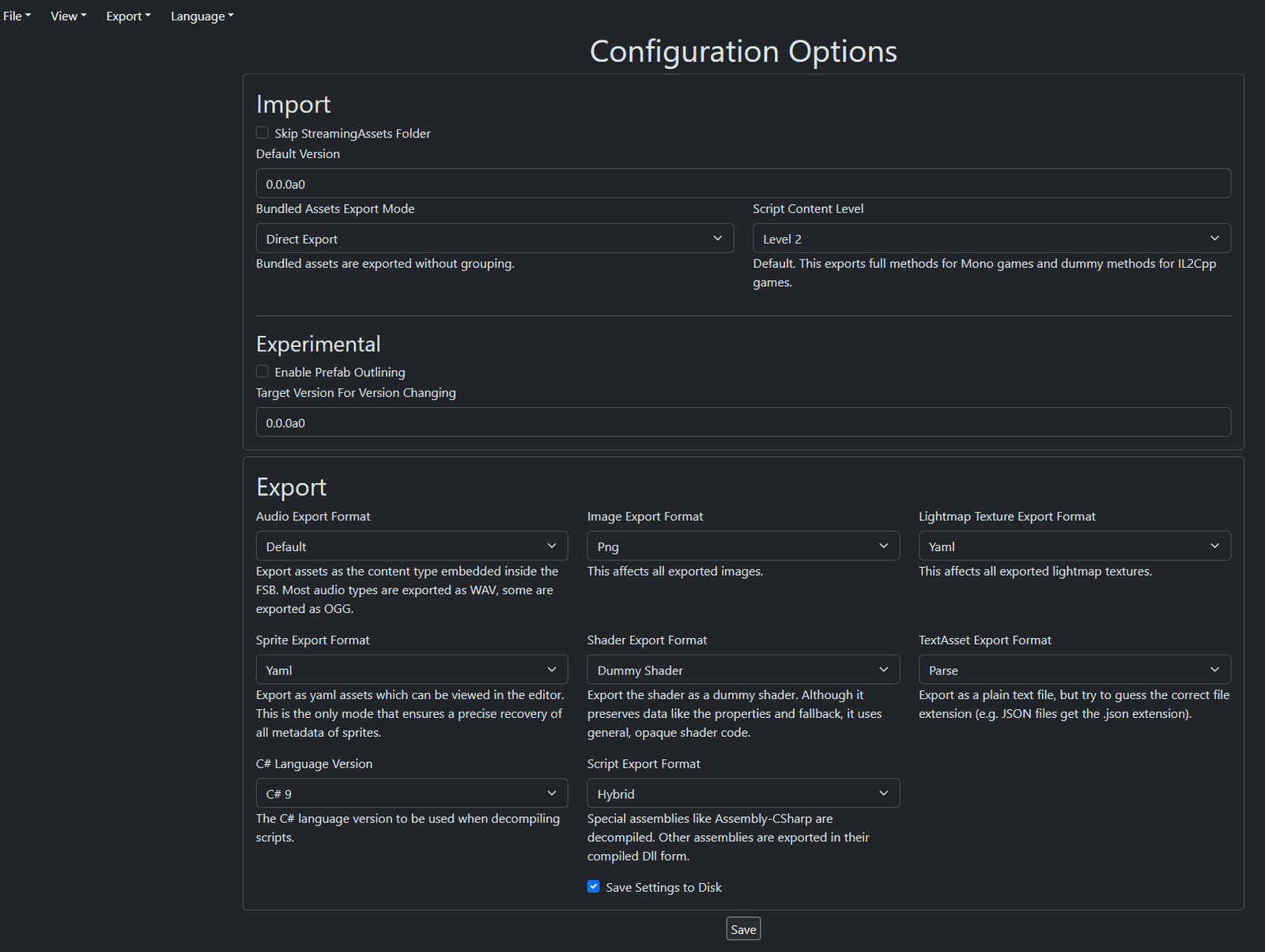Click the Default Version input field
Image resolution: width=1265 pixels, height=952 pixels.
tap(742, 183)
